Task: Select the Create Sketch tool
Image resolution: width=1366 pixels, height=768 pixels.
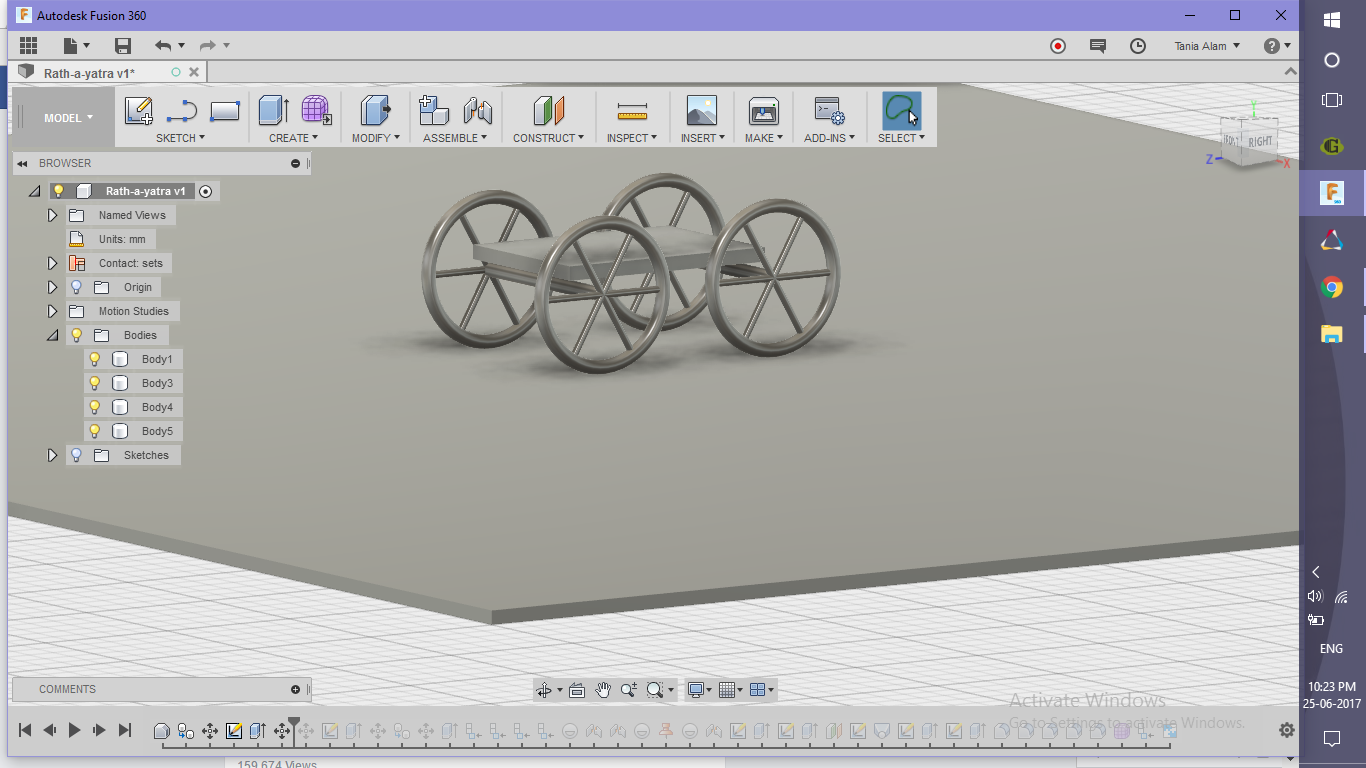Action: (x=138, y=111)
